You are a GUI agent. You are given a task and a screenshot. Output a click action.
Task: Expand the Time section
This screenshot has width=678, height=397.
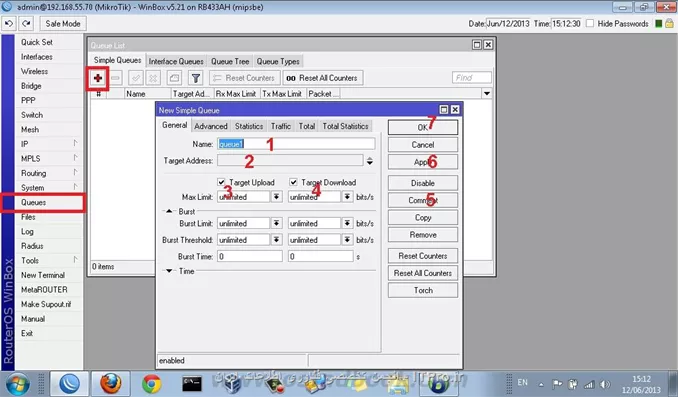[x=169, y=271]
